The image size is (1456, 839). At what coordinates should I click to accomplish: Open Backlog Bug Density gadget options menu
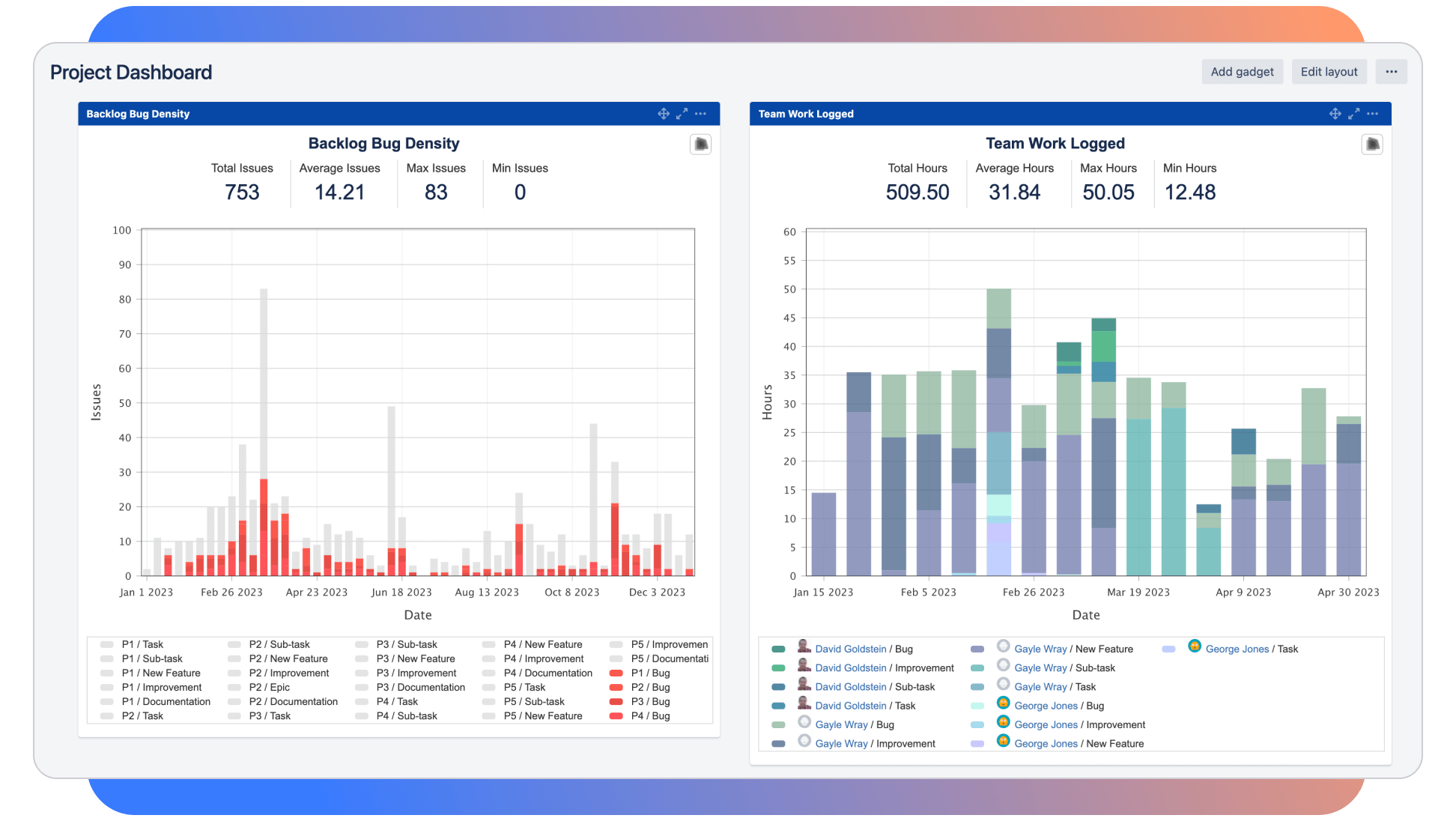700,114
